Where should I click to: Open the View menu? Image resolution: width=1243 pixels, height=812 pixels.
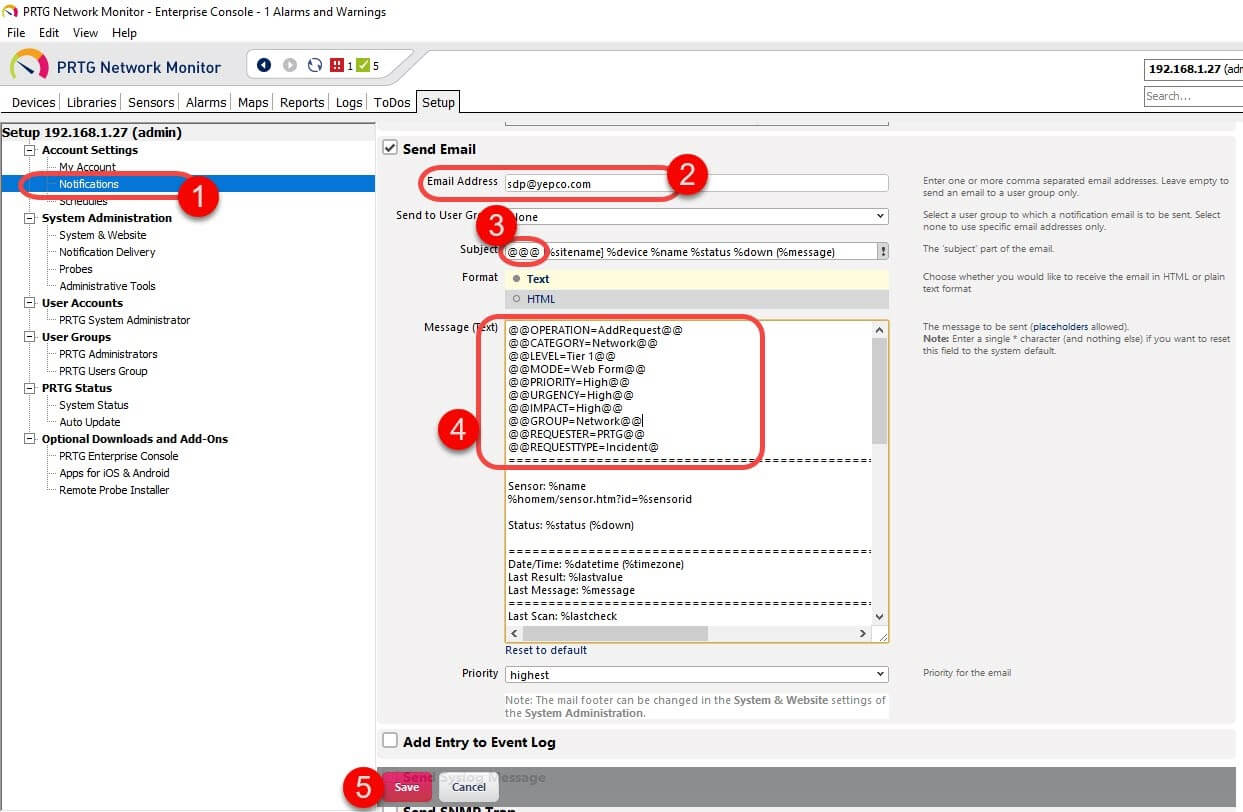85,33
